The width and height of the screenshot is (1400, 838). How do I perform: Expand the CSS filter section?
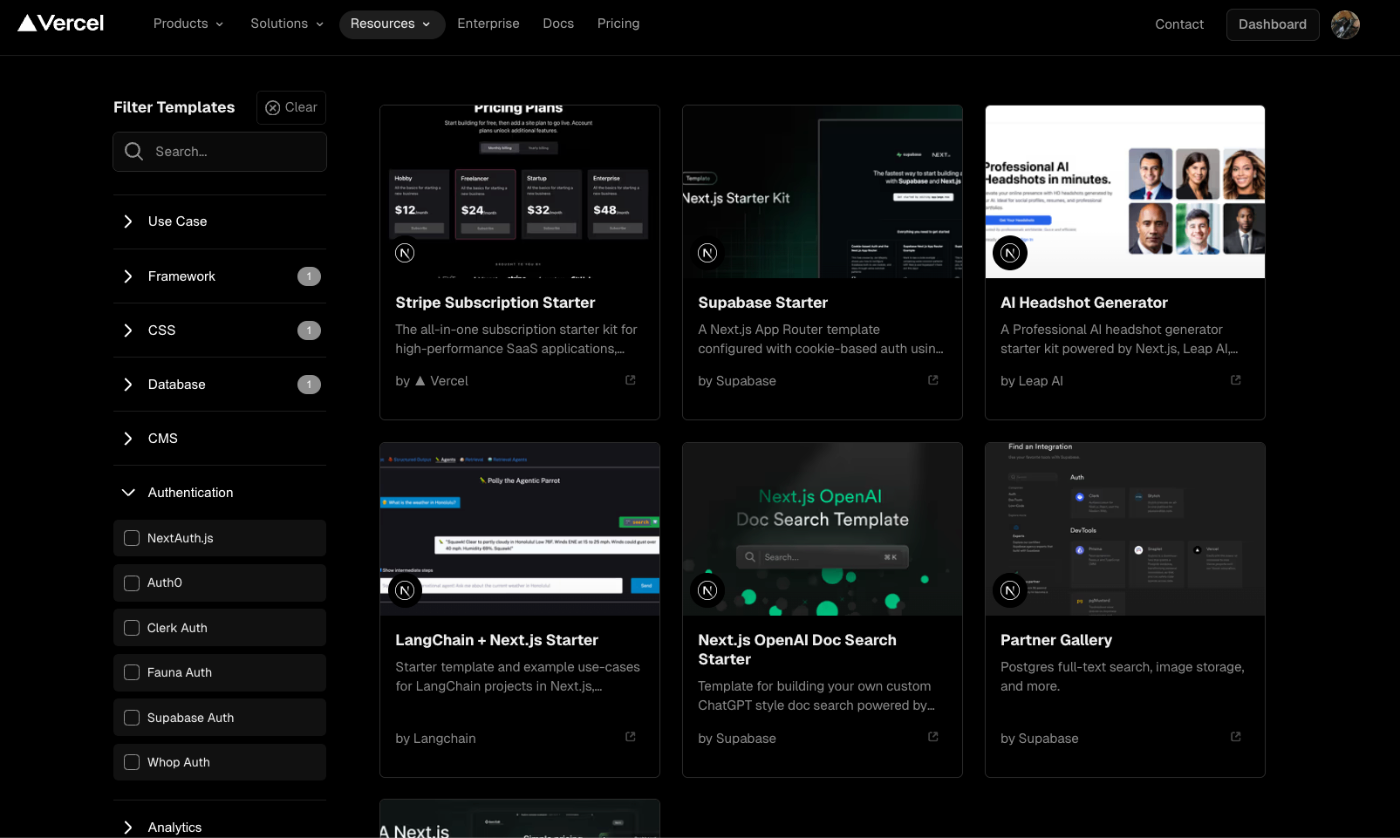(219, 330)
